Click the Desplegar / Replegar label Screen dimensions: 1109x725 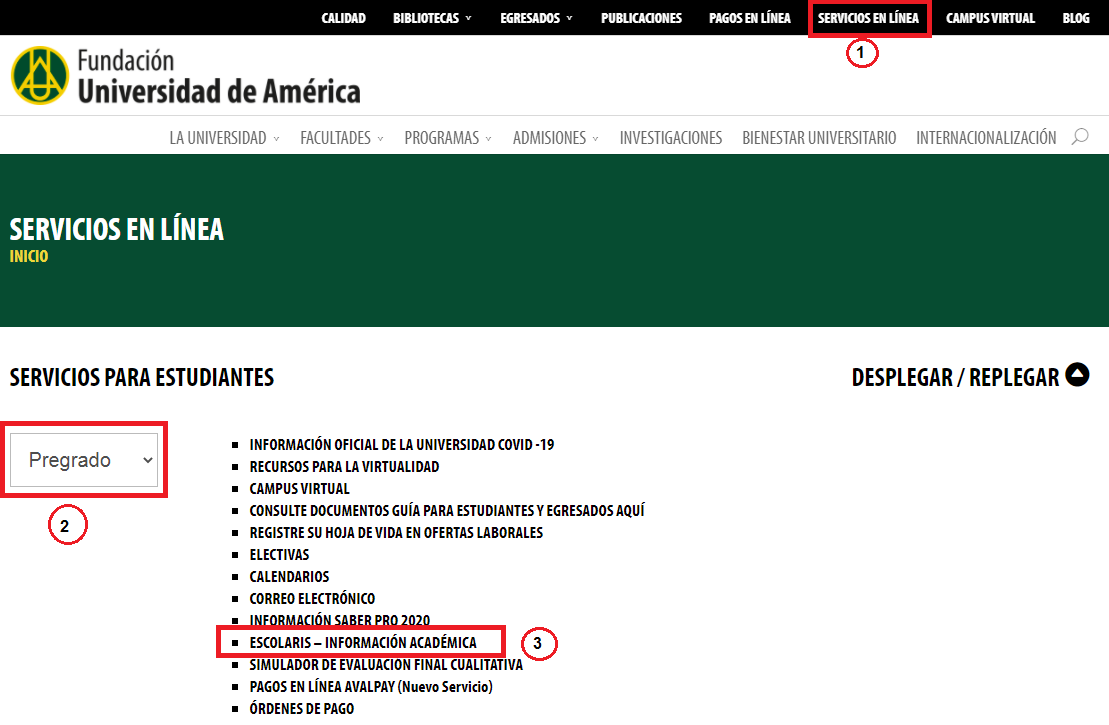tap(956, 377)
